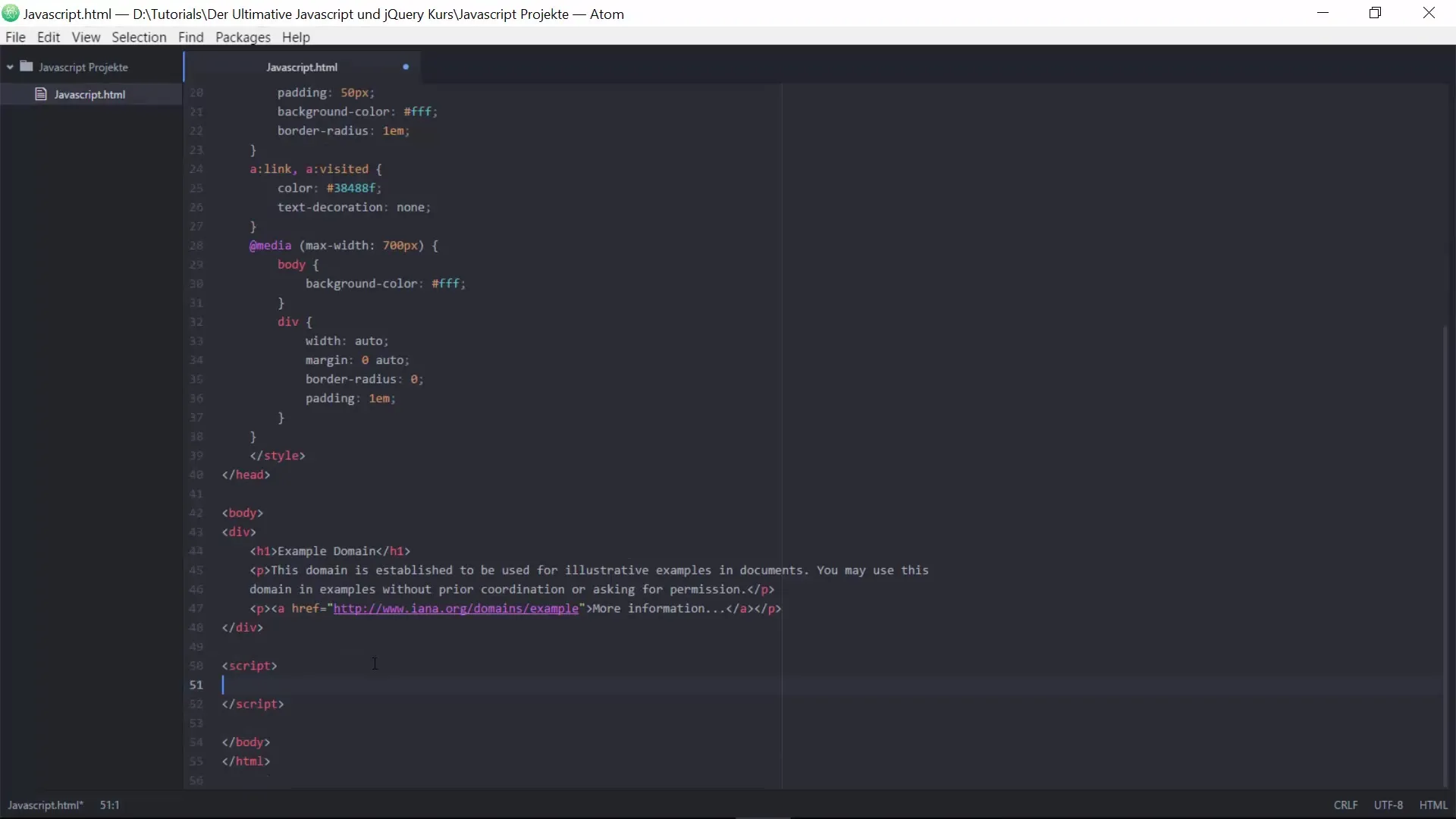The width and height of the screenshot is (1456, 819).
Task: Select Javascript.html in the tree view
Action: 89,94
